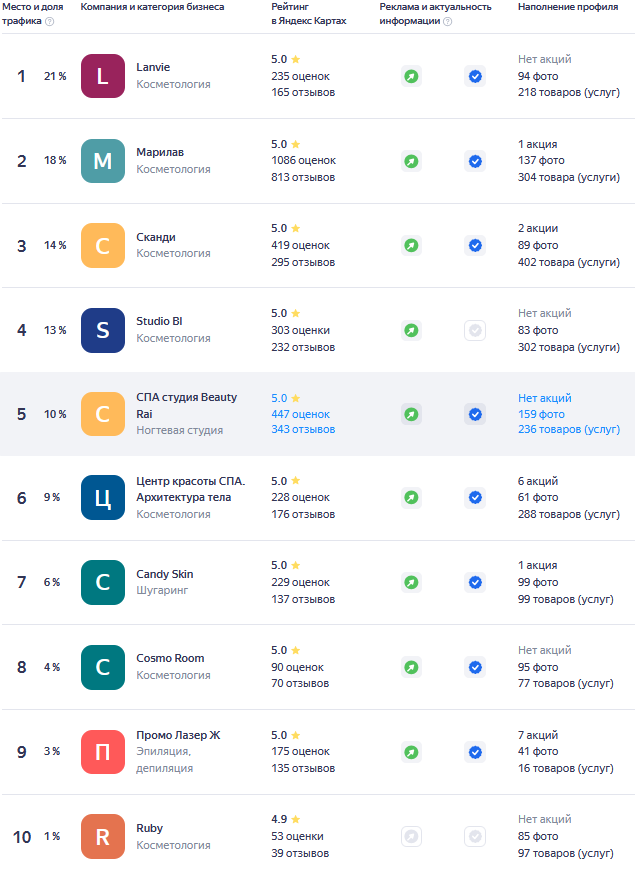Open the '343 отзывов' reviews link

pos(303,430)
